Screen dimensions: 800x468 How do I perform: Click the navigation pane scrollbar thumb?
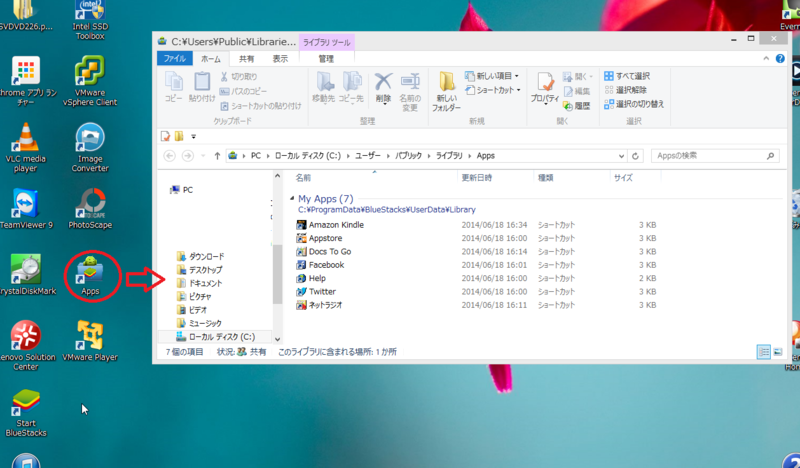coord(278,274)
